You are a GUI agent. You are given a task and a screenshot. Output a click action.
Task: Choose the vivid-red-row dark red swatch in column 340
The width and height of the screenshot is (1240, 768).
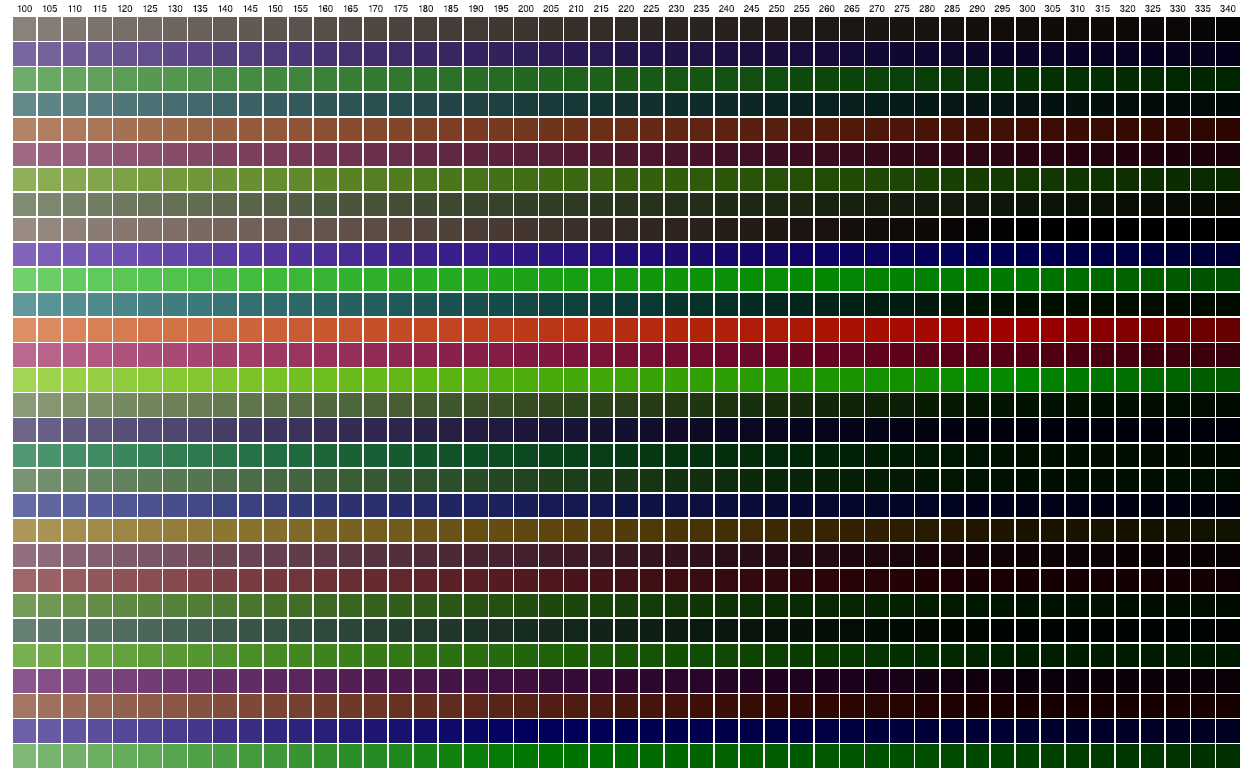click(x=1227, y=330)
